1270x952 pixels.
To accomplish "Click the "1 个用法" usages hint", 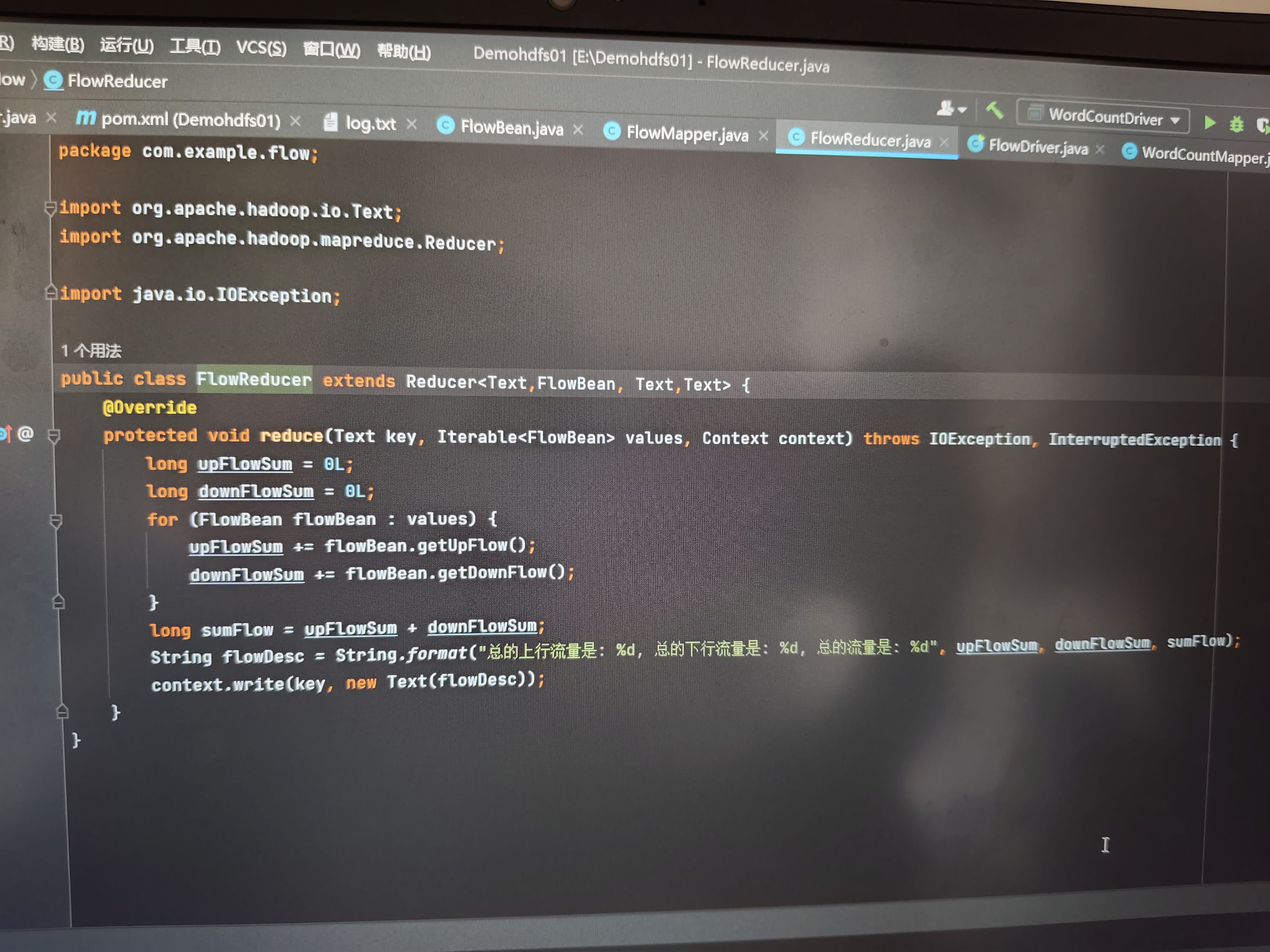I will click(x=91, y=350).
